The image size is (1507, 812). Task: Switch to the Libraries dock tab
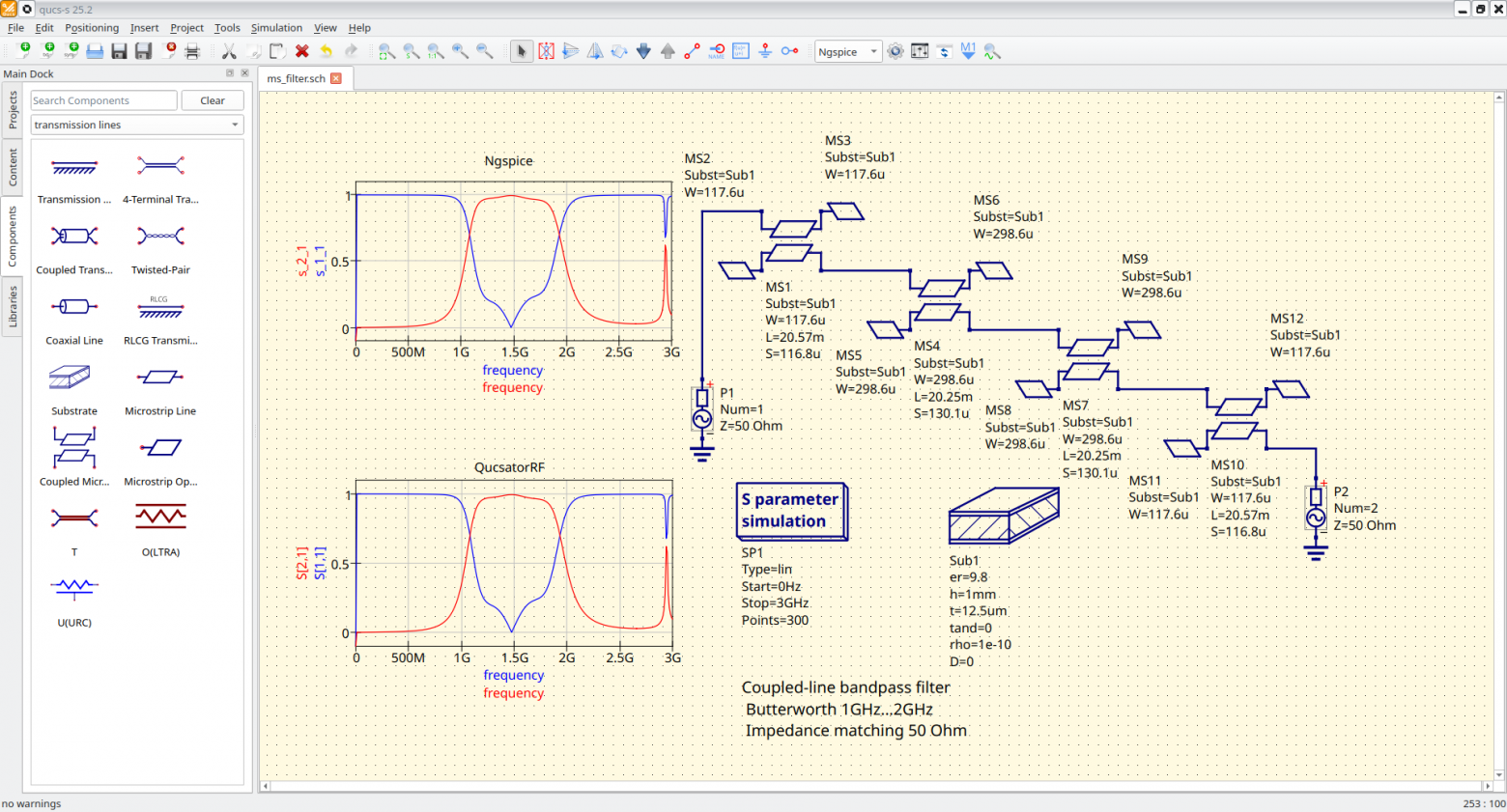pos(13,306)
